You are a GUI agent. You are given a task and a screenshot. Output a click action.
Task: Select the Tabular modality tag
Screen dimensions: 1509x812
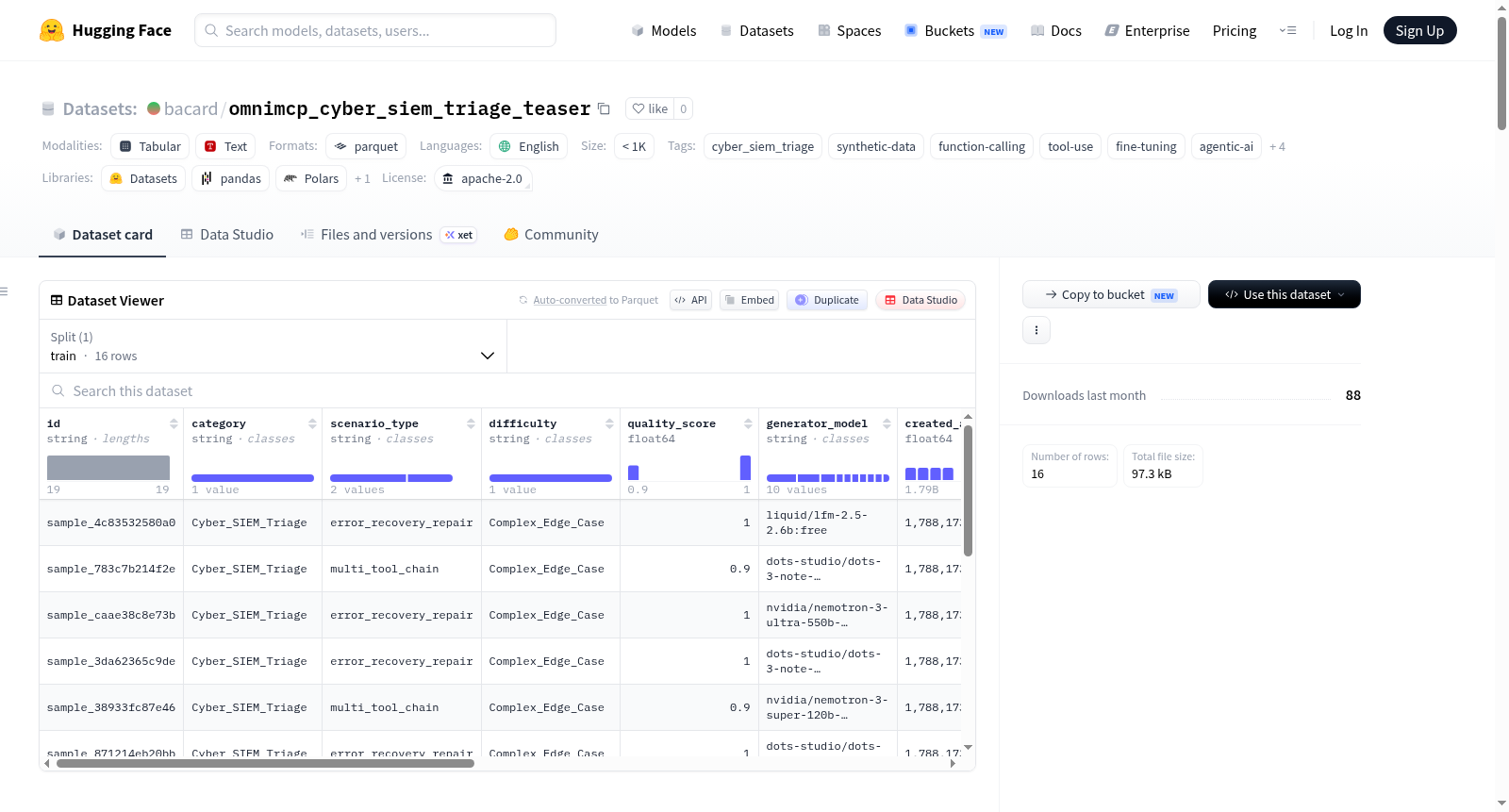150,146
